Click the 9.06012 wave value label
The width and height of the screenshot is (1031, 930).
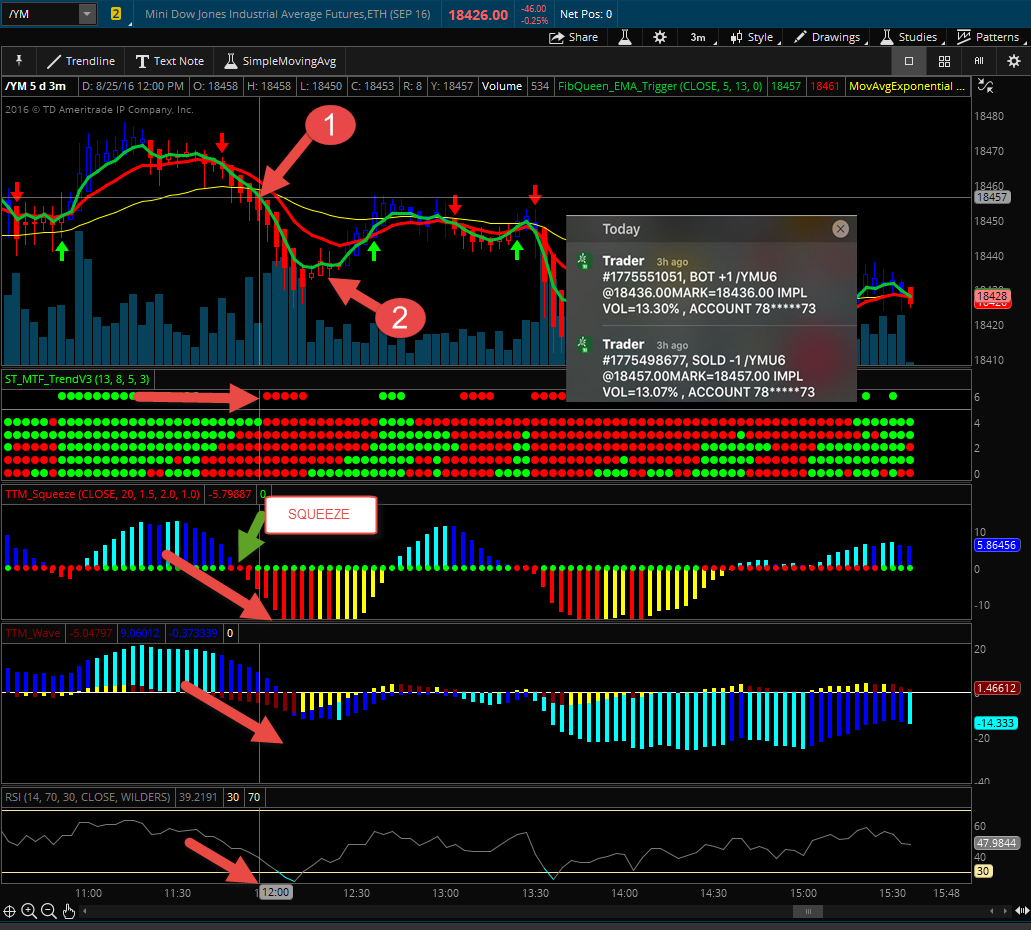pos(140,633)
